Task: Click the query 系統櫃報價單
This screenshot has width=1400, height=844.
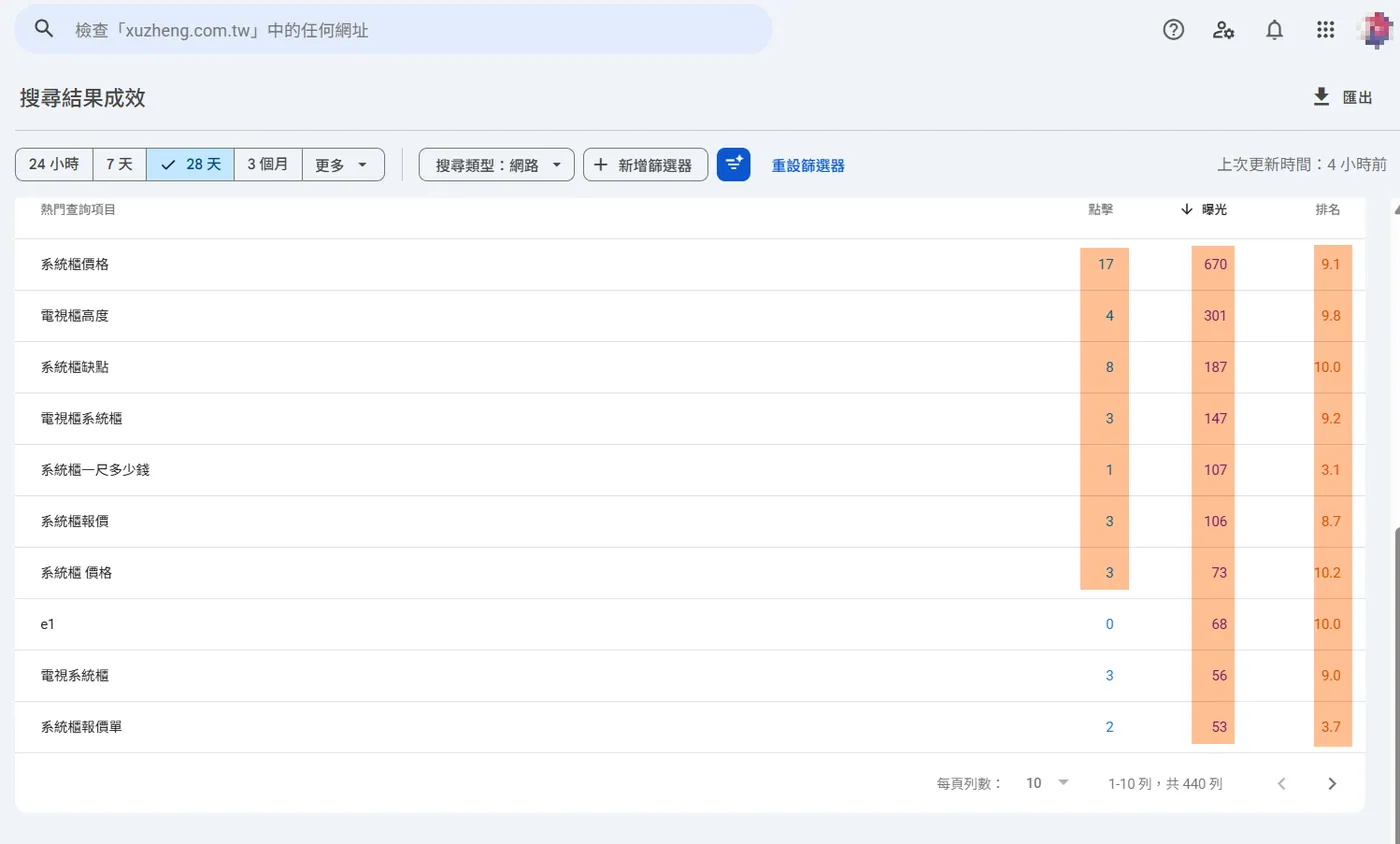Action: 82,728
